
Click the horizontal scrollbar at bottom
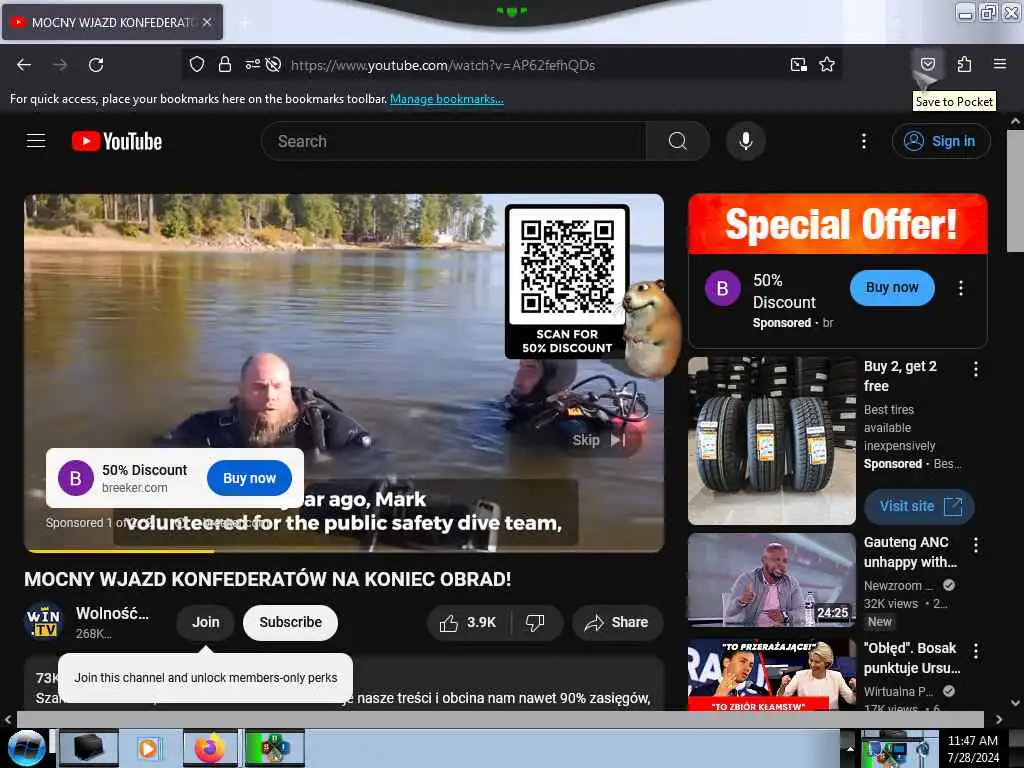coord(500,719)
